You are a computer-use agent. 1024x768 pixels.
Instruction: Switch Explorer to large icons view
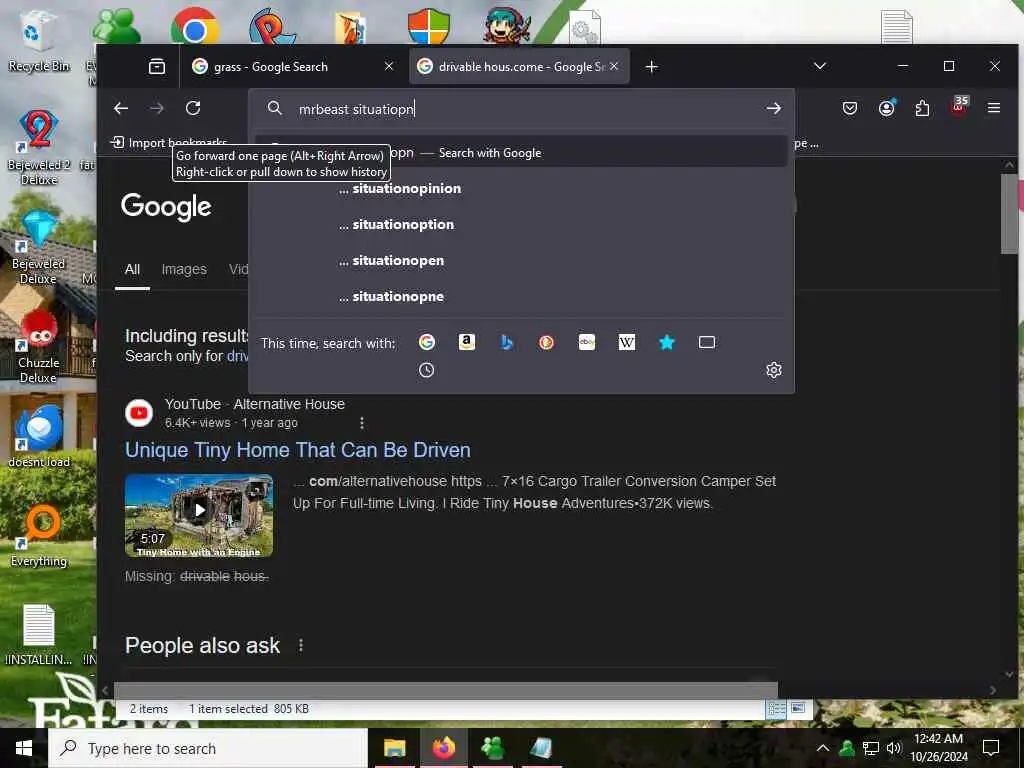(798, 709)
